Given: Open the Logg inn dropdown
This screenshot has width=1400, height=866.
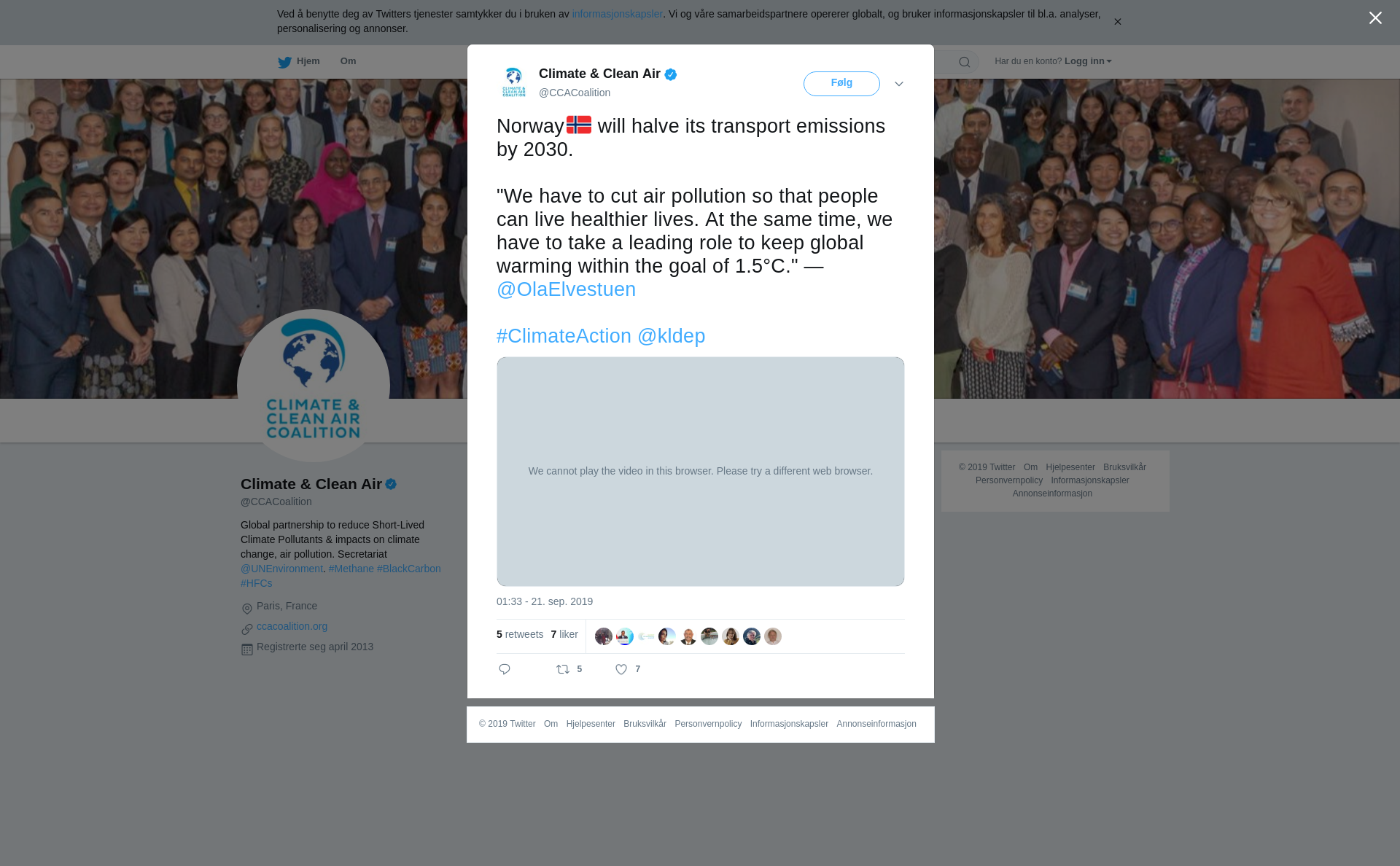Looking at the screenshot, I should click(x=1087, y=61).
